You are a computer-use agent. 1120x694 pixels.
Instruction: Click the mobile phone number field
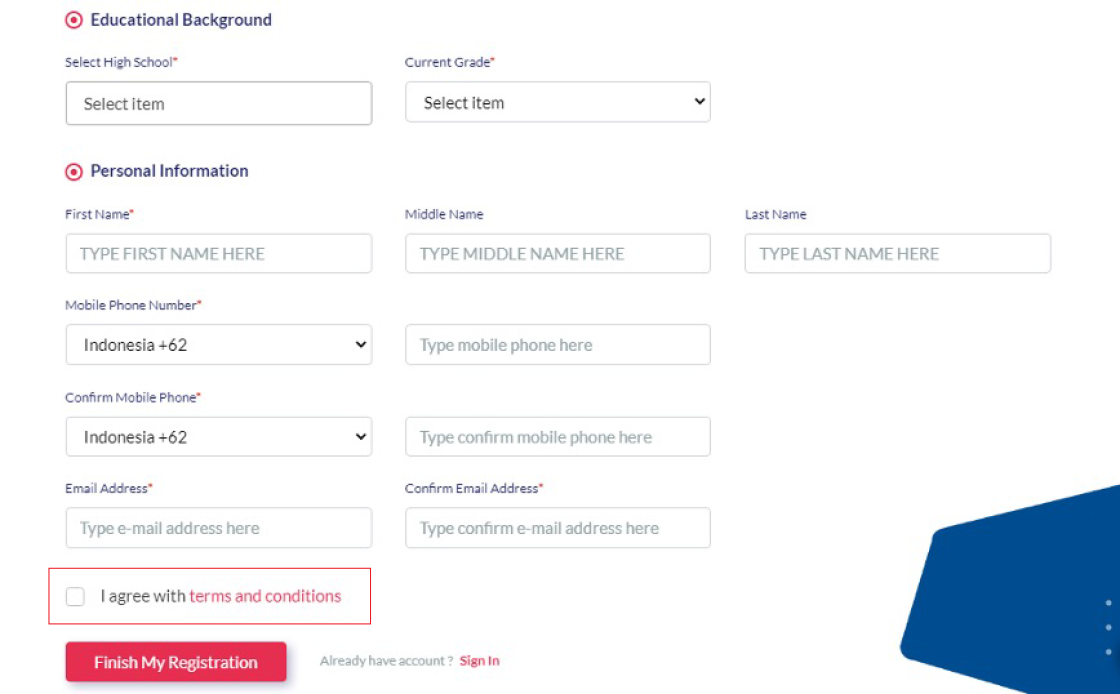pyautogui.click(x=558, y=345)
